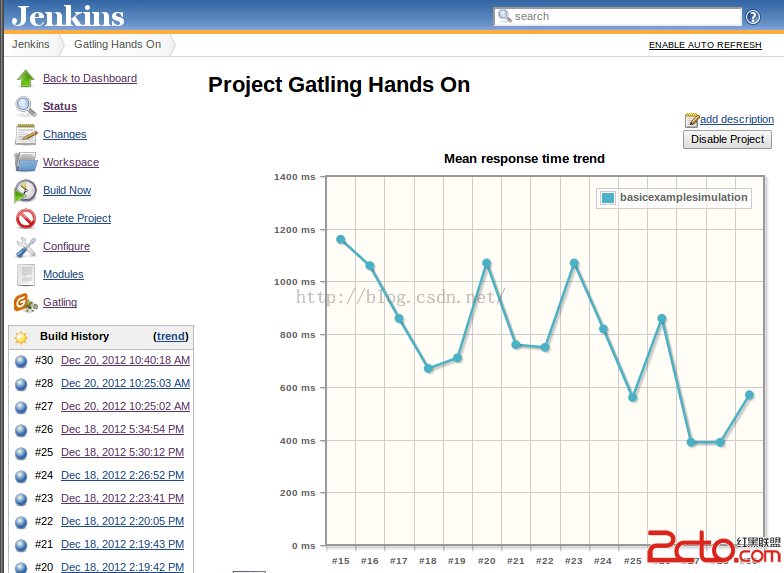This screenshot has width=784, height=573.
Task: Click the Build History sun weather icon
Action: [x=21, y=338]
